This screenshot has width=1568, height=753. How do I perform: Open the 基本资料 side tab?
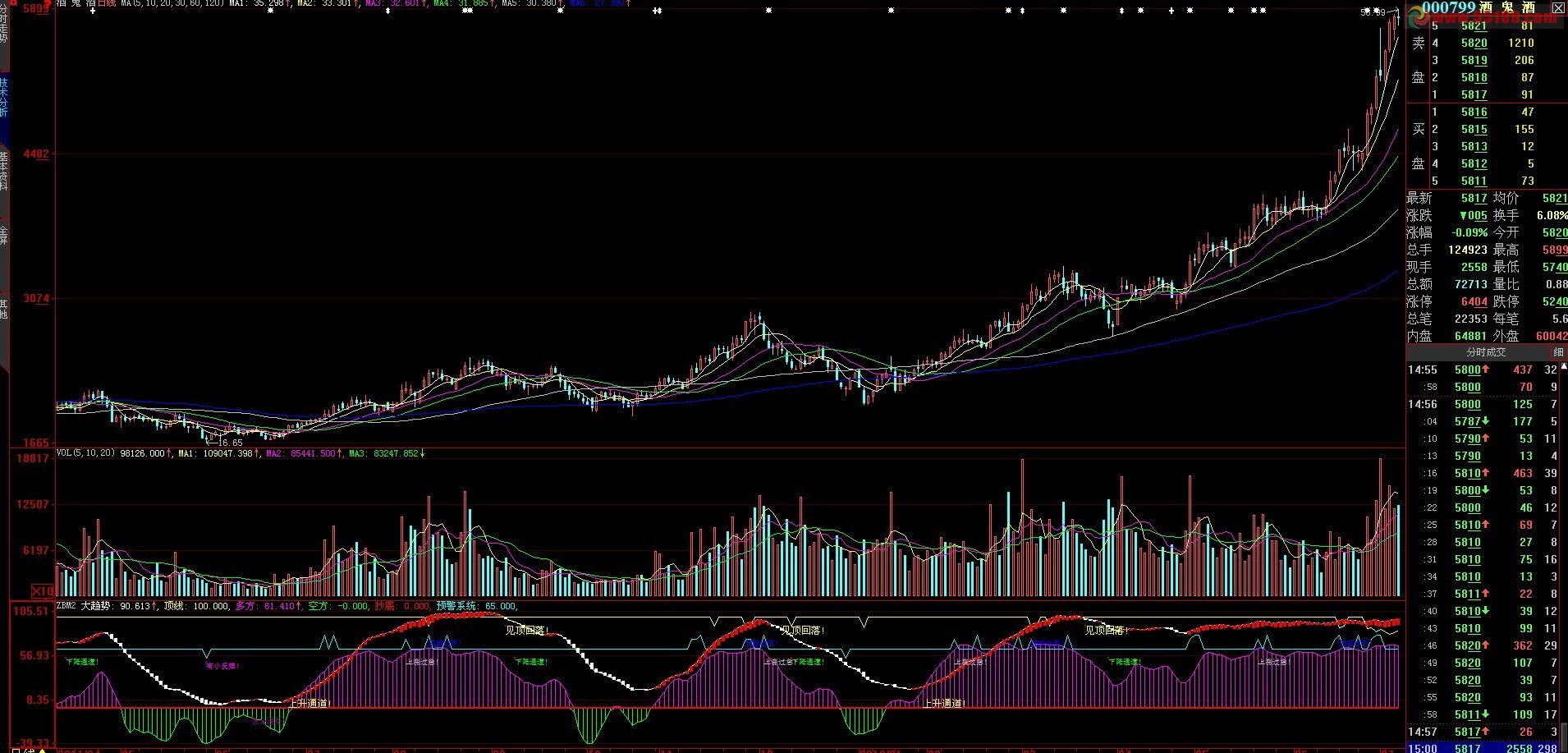click(x=4, y=171)
